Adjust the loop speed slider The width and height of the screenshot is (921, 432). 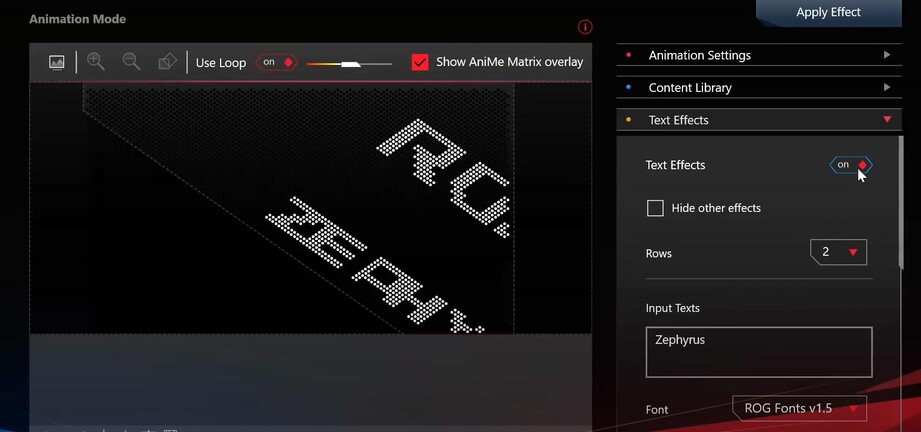(x=349, y=63)
